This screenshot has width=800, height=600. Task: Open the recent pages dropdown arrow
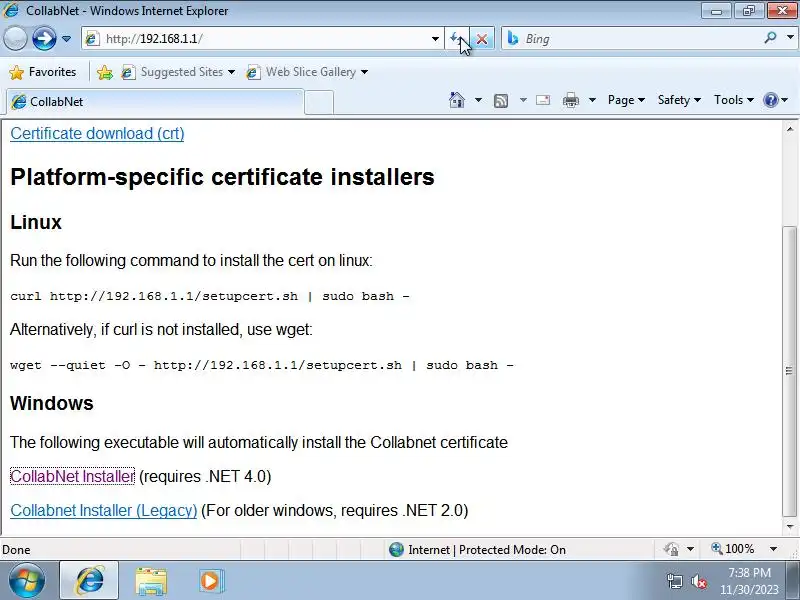pos(66,39)
